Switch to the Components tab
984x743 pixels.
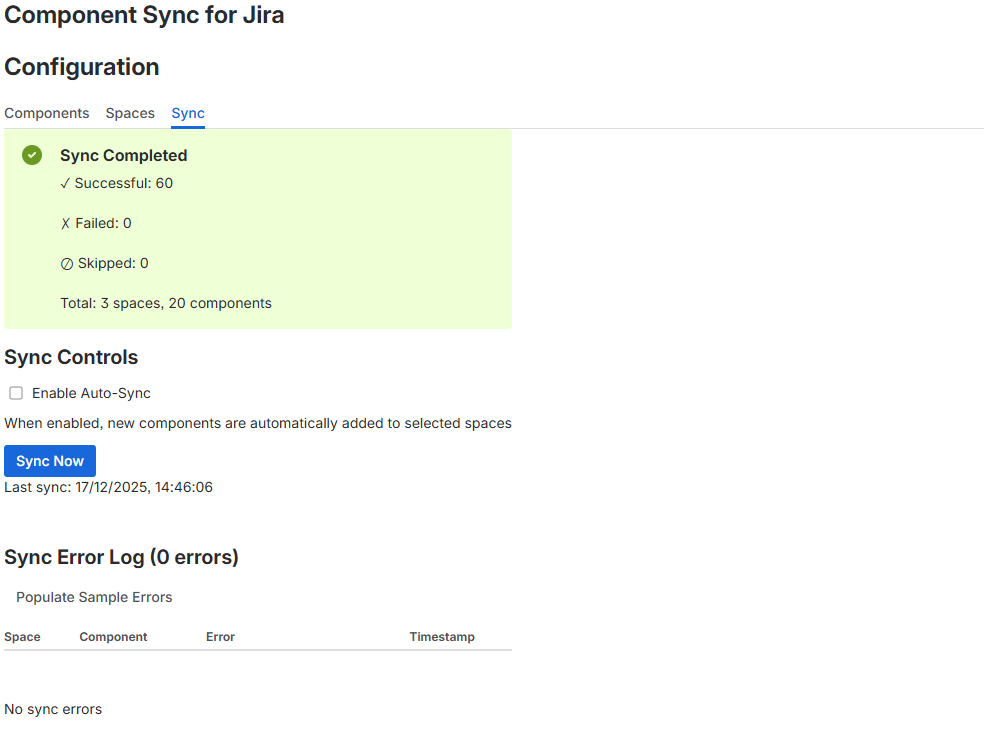[x=46, y=113]
